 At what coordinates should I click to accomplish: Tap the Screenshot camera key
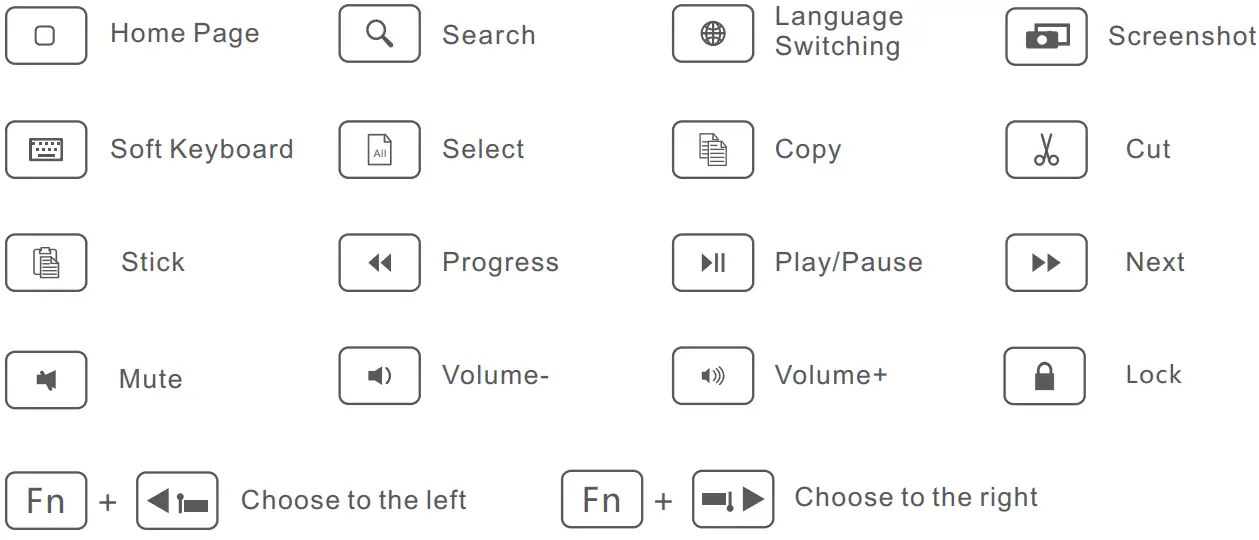click(x=1046, y=37)
